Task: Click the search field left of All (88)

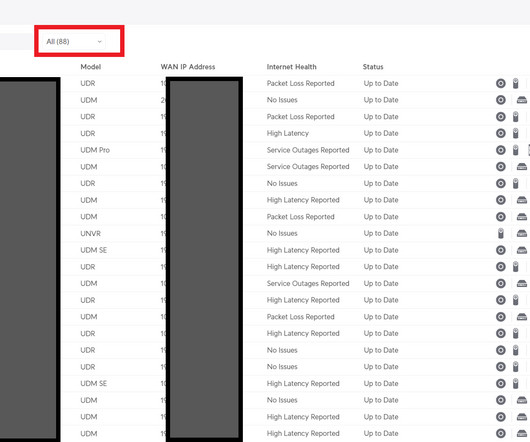Action: [x=16, y=42]
